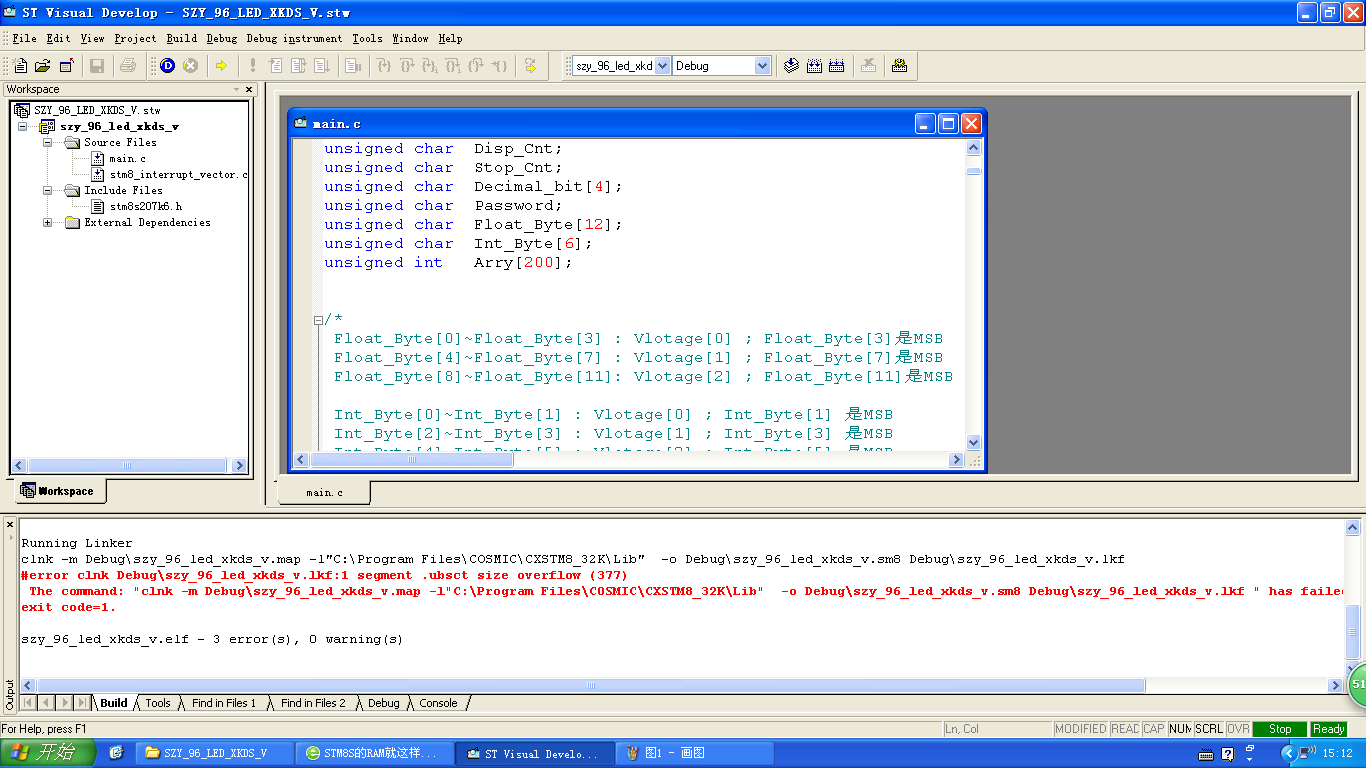1366x768 pixels.
Task: Collapse the Include Files folder
Action: pyautogui.click(x=47, y=190)
